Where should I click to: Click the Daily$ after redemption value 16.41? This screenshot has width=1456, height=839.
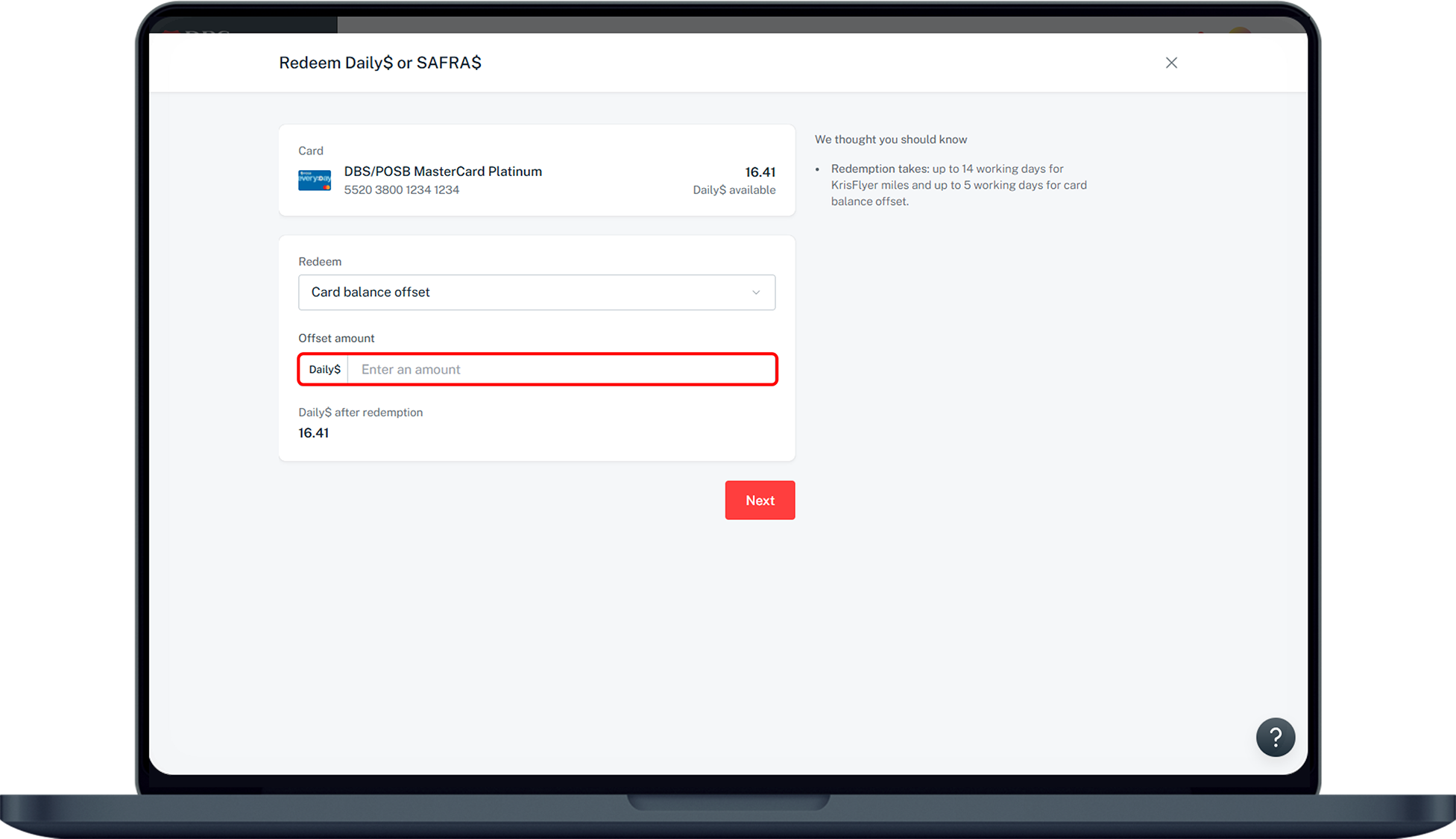pyautogui.click(x=313, y=433)
